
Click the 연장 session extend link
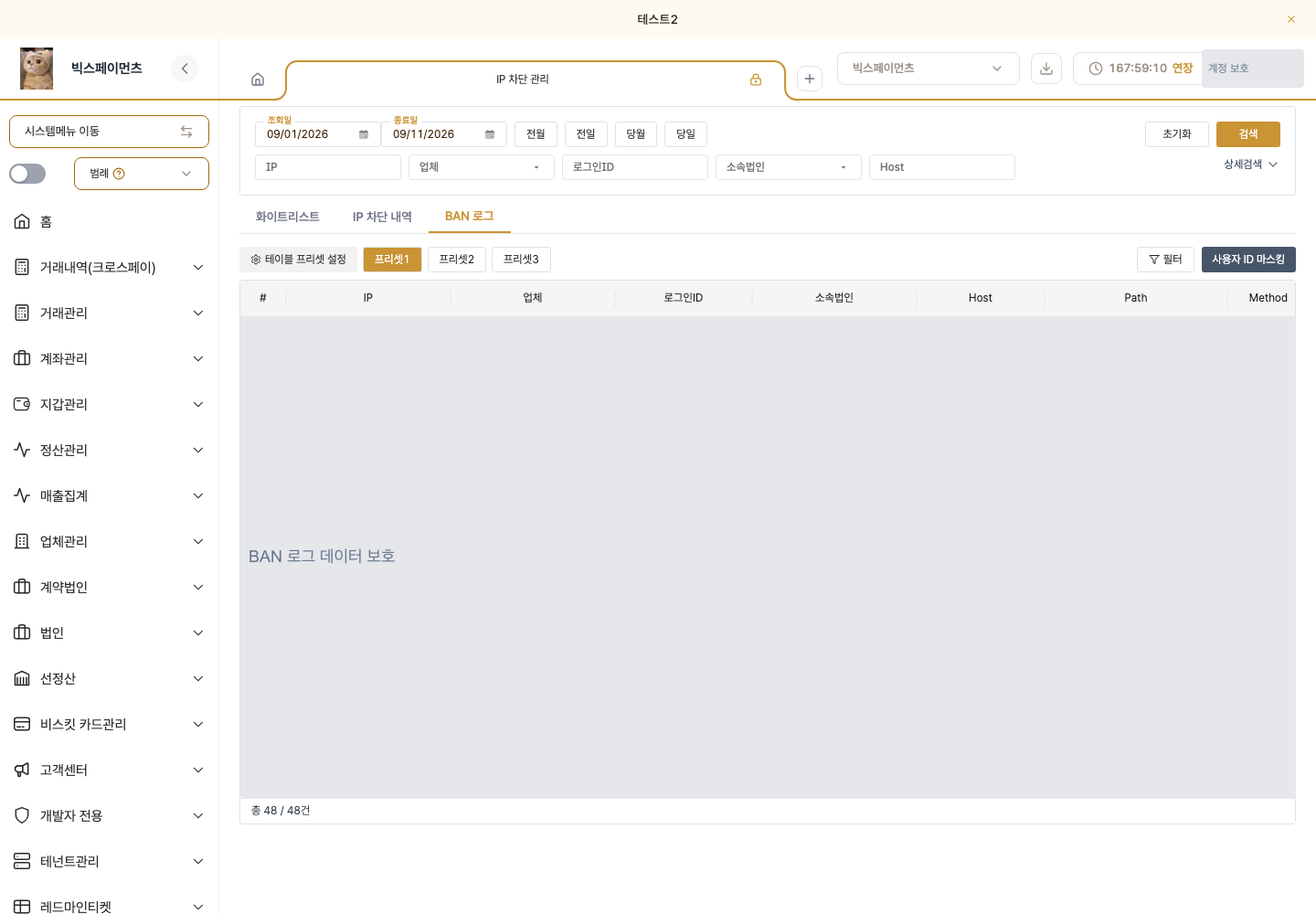(1183, 69)
